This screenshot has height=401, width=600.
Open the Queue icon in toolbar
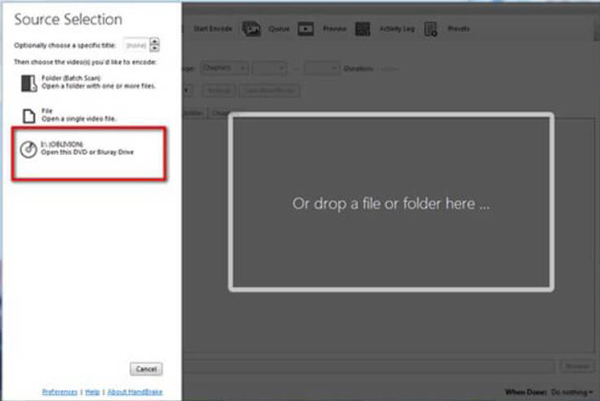251,29
